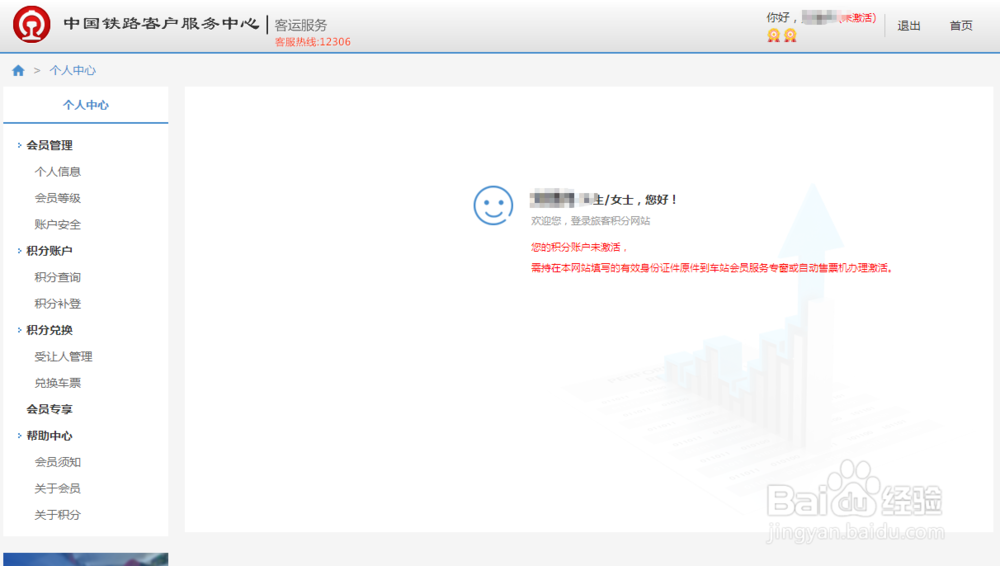Click 个人中心 breadcrumb link
The width and height of the screenshot is (1000, 566).
coord(73,70)
